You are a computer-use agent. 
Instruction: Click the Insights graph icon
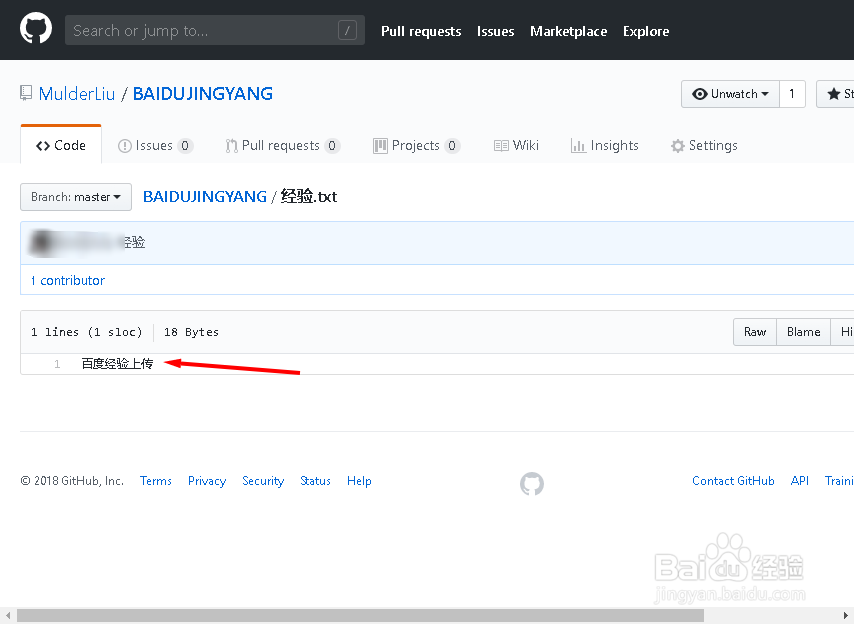tap(578, 146)
